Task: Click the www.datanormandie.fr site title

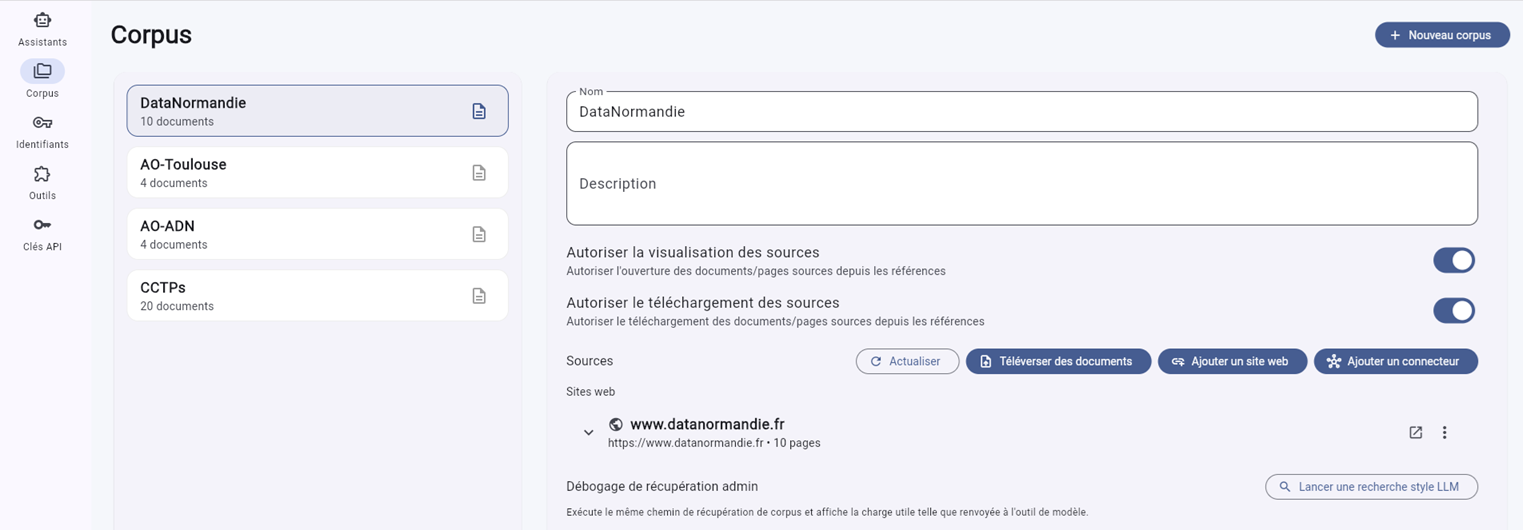Action: (707, 424)
